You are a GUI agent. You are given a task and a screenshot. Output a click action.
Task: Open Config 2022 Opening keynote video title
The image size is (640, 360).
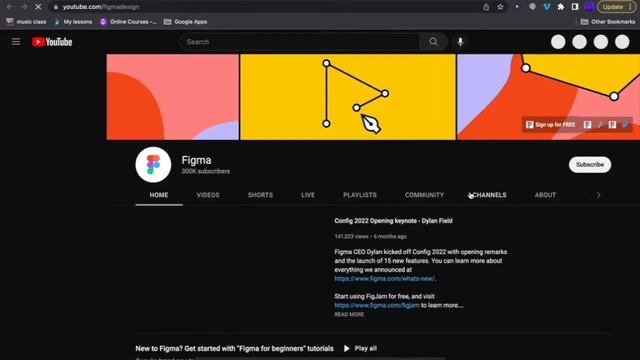click(x=393, y=221)
